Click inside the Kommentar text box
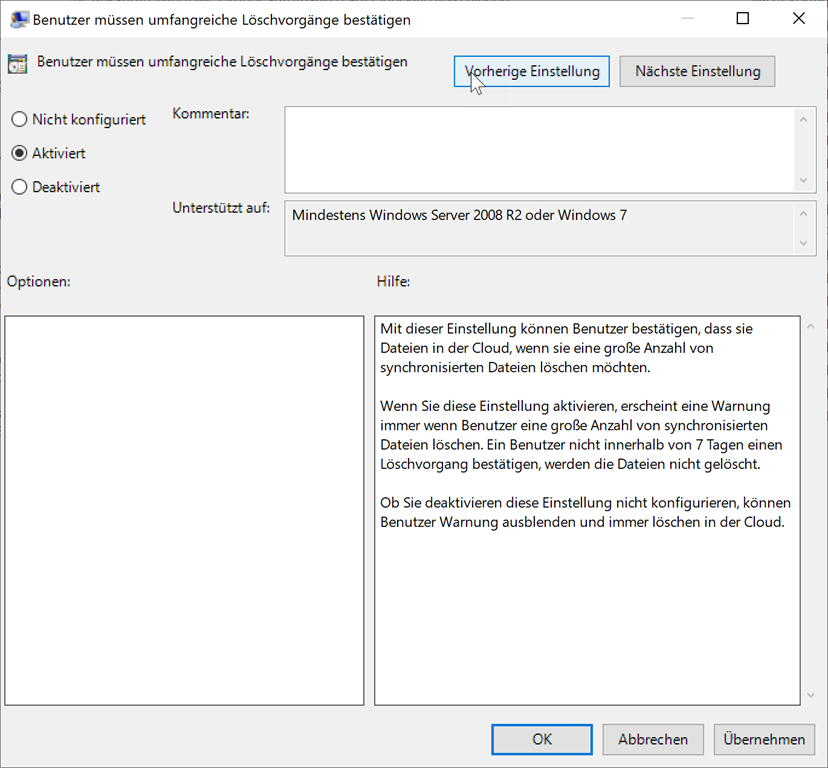The width and height of the screenshot is (828, 768). coord(540,149)
